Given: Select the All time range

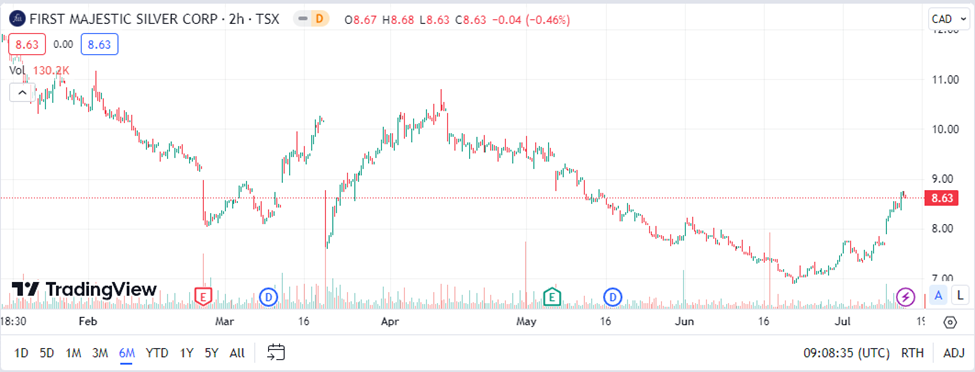Looking at the screenshot, I should coord(237,353).
